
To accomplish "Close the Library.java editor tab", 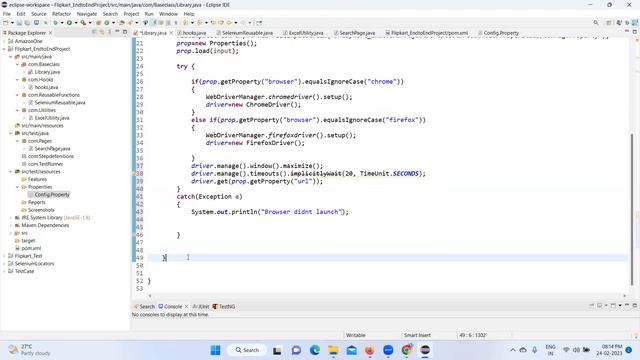I will tap(171, 33).
